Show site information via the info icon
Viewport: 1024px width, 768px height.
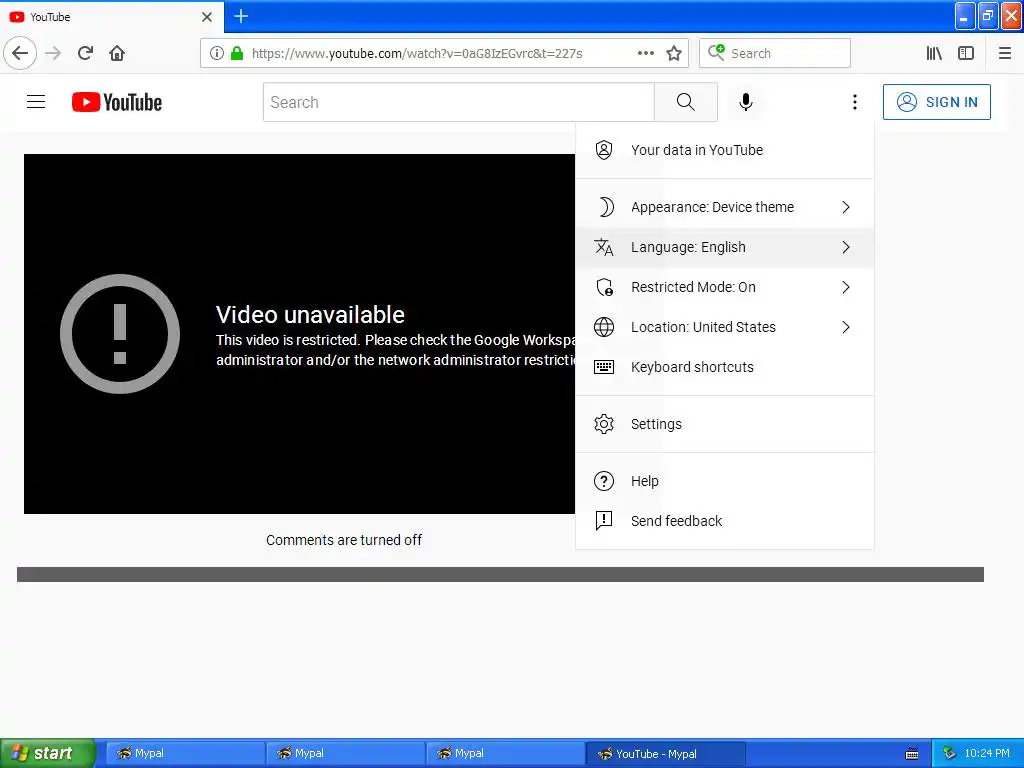[217, 53]
